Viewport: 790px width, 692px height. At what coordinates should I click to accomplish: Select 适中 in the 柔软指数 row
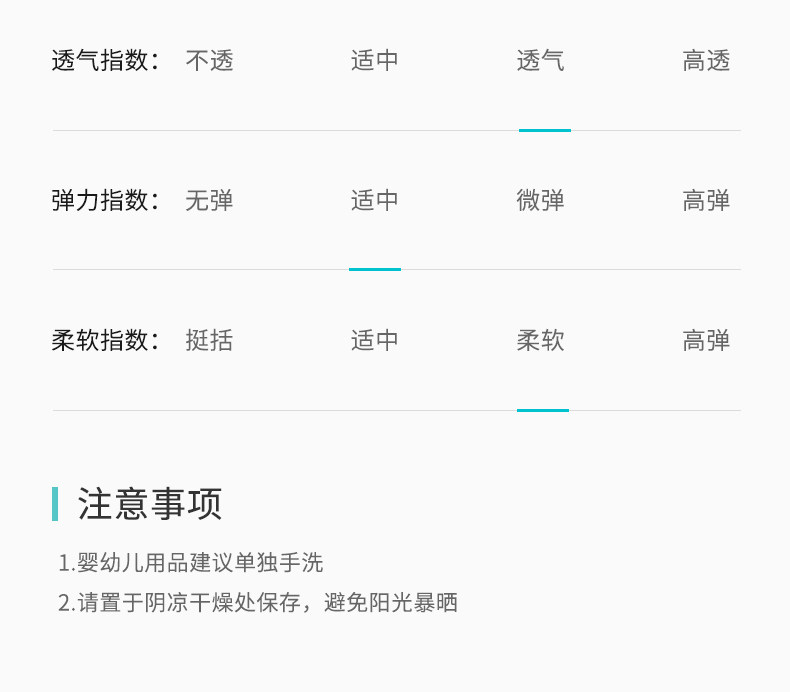(x=375, y=341)
